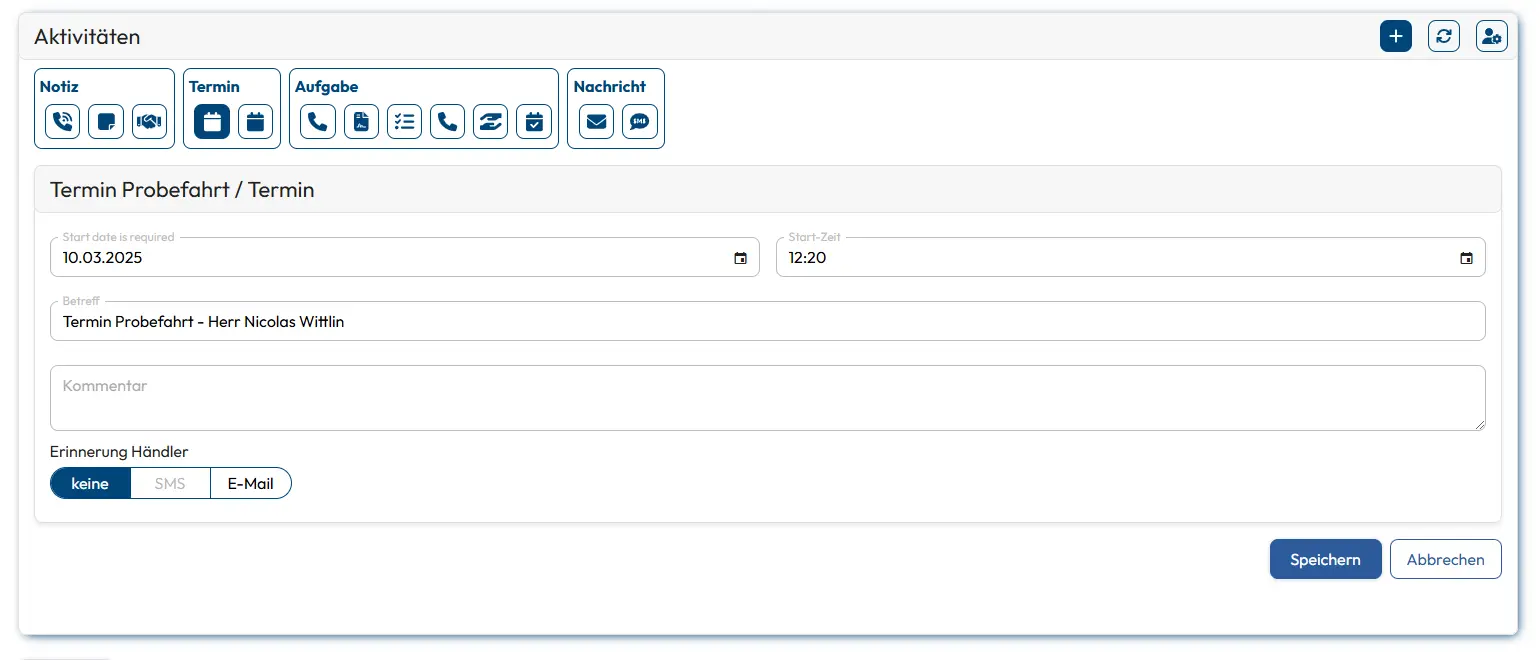Open the start date calendar picker
Screen dimensions: 1540x660
740,258
